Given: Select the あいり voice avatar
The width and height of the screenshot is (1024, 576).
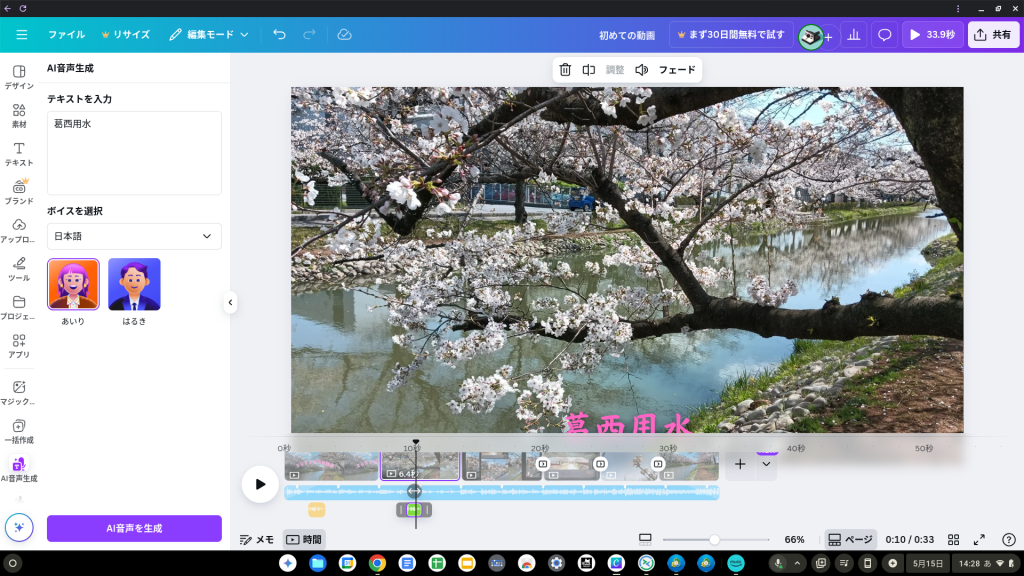Looking at the screenshot, I should pyautogui.click(x=73, y=285).
